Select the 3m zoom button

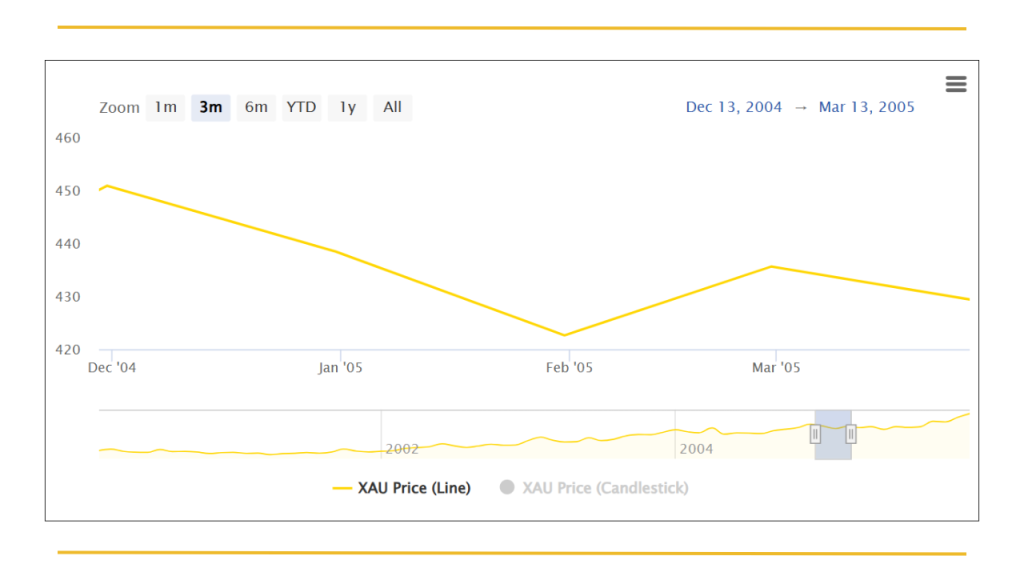click(210, 107)
